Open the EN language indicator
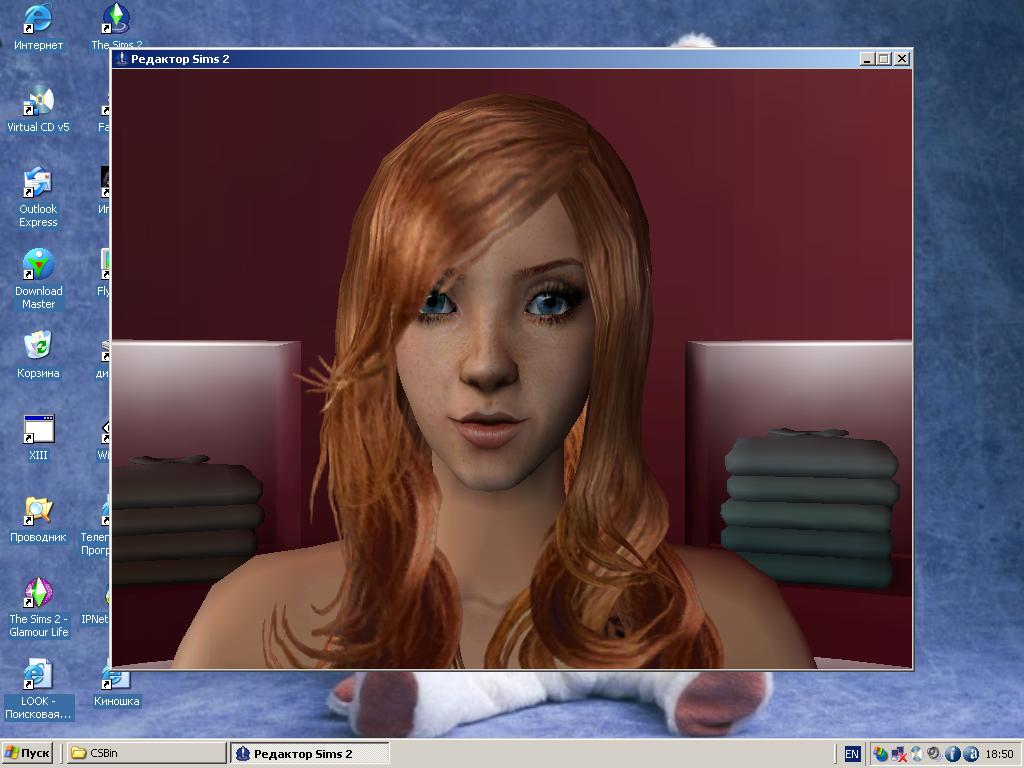Viewport: 1024px width, 768px height. (x=852, y=754)
